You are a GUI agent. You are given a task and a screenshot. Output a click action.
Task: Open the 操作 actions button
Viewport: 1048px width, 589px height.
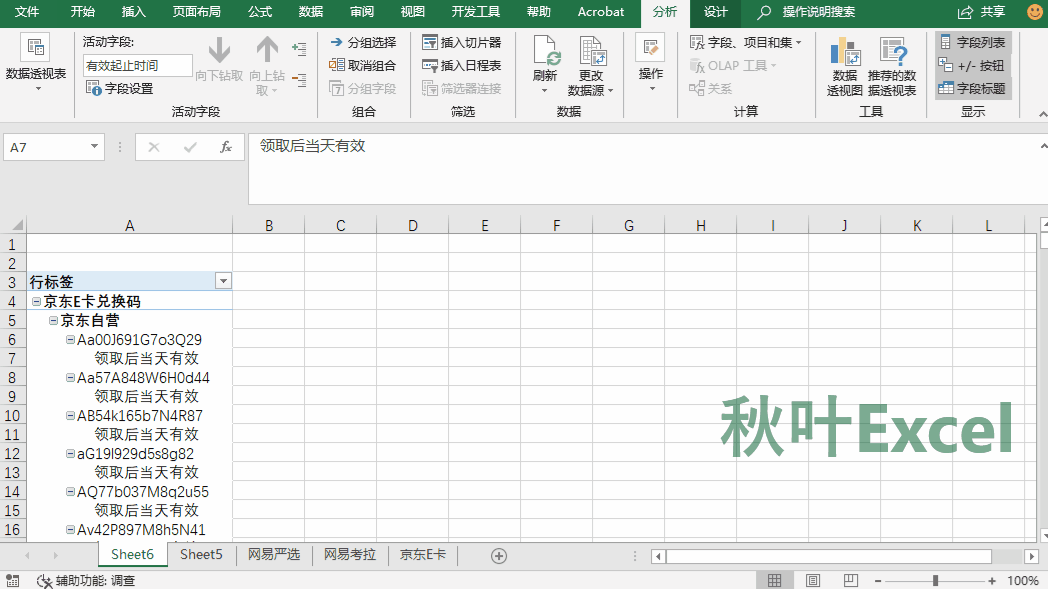(x=650, y=64)
